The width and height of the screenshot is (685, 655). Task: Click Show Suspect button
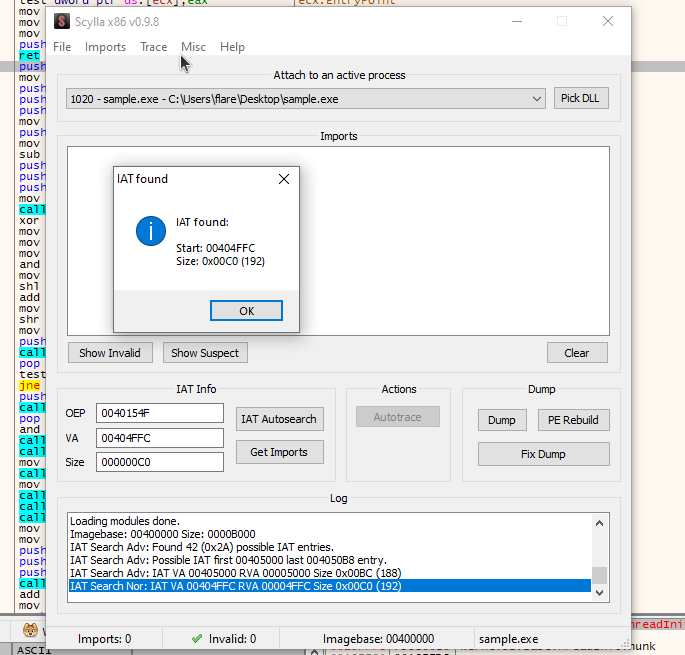point(205,353)
